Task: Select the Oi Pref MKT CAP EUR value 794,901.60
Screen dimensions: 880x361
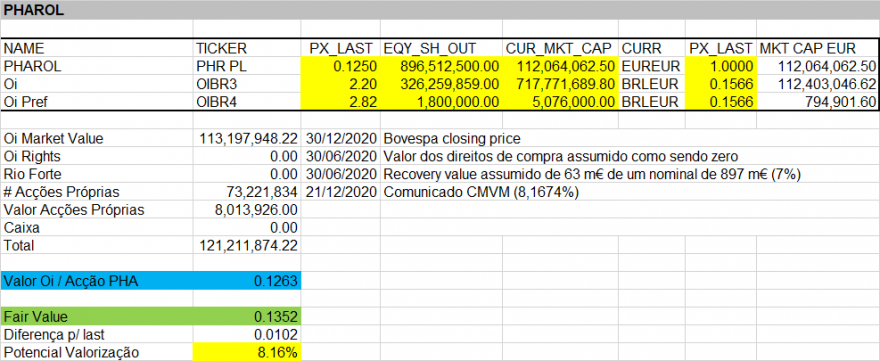Action: [818, 102]
